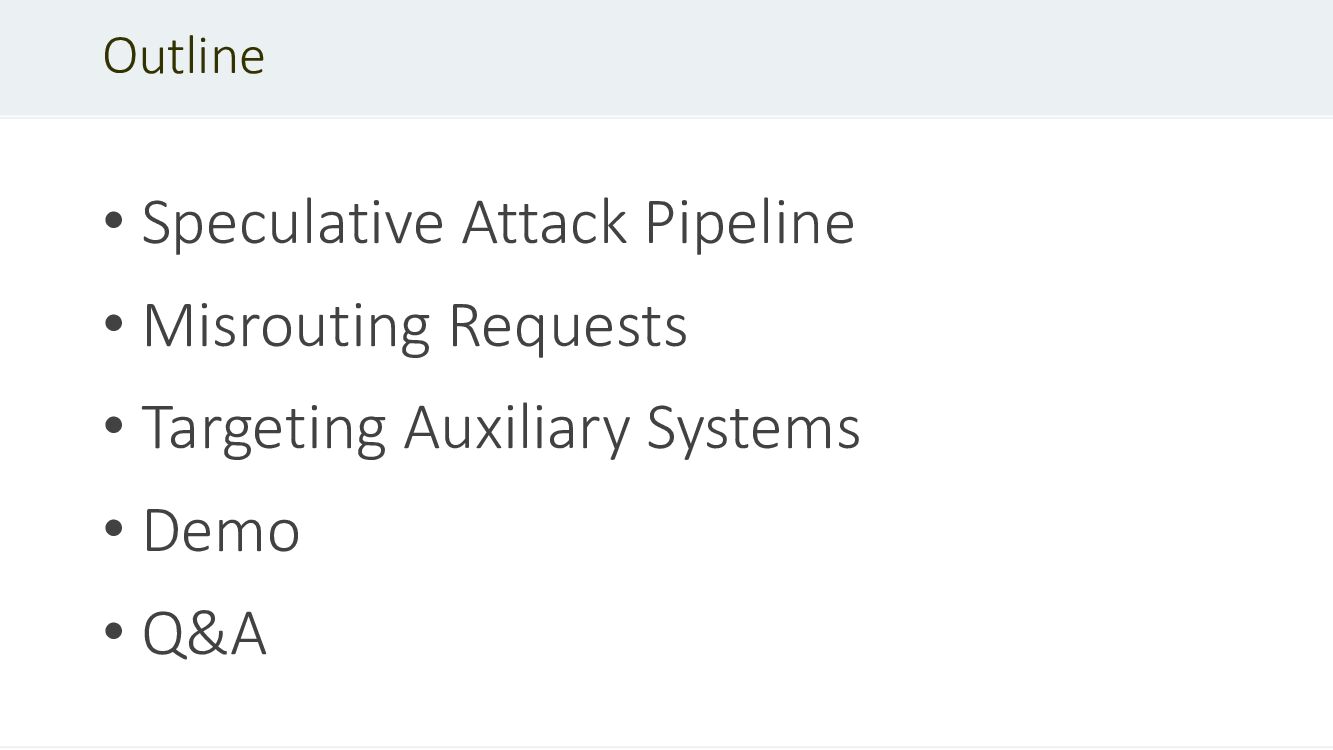The height and width of the screenshot is (750, 1333).
Task: Click the word 'Speculative'
Action: 292,222
